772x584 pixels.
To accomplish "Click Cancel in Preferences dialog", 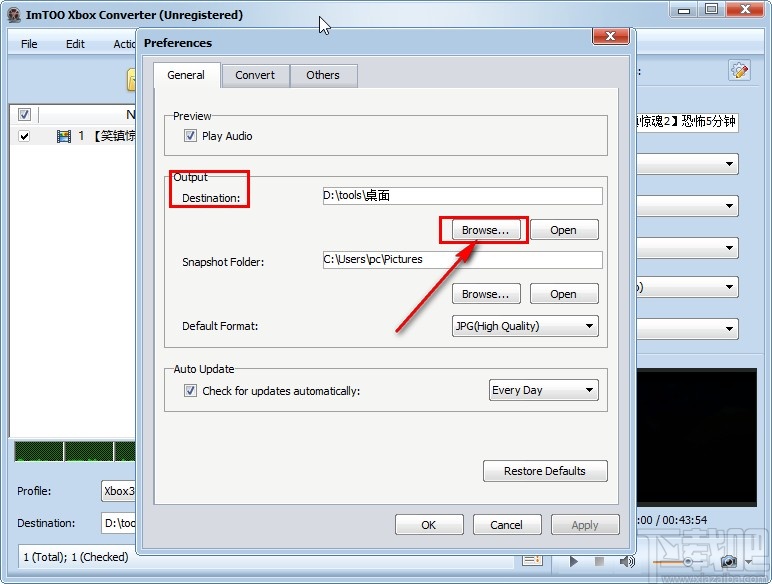I will (507, 525).
